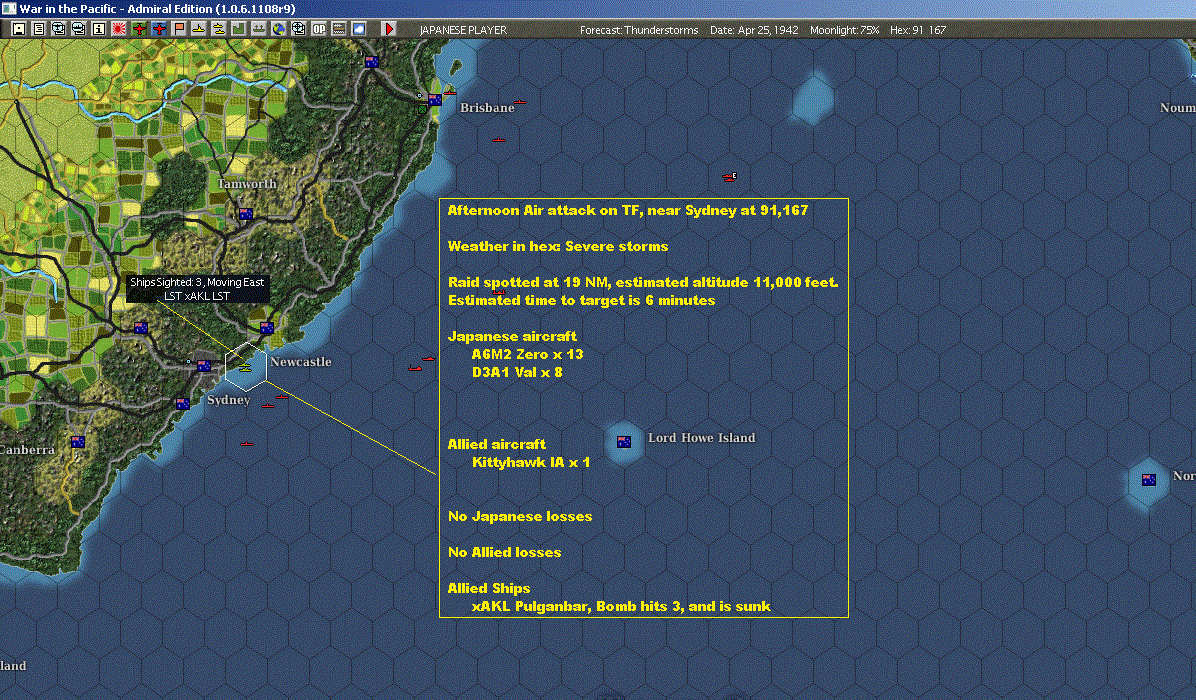The width and height of the screenshot is (1196, 700).
Task: Click the Japanese rising sun flag icon
Action: click(x=119, y=29)
